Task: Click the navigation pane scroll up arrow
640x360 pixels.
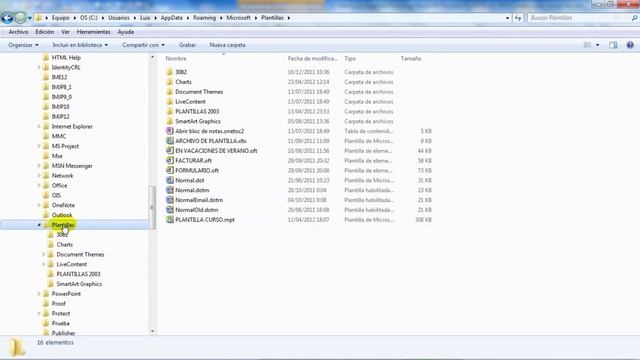Action: click(153, 57)
